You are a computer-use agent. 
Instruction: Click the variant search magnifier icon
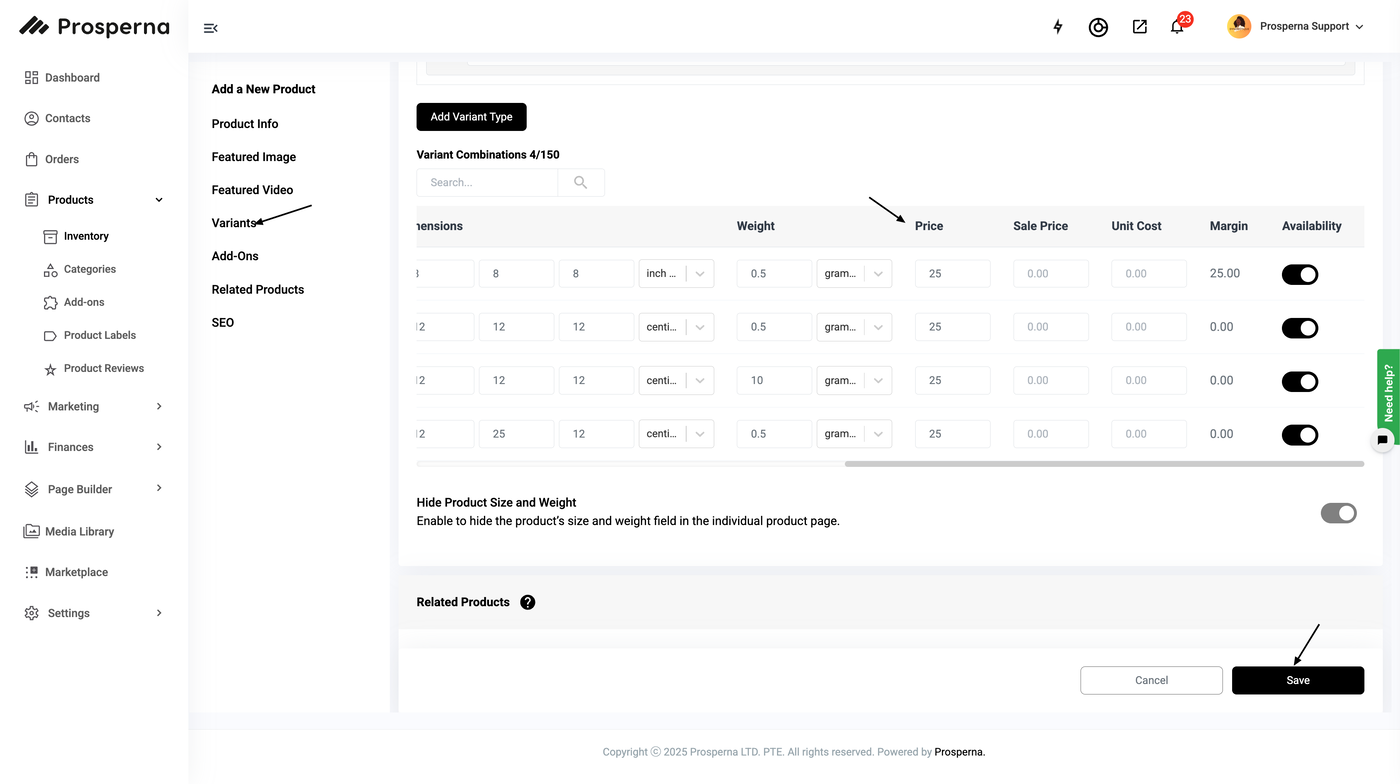[581, 183]
